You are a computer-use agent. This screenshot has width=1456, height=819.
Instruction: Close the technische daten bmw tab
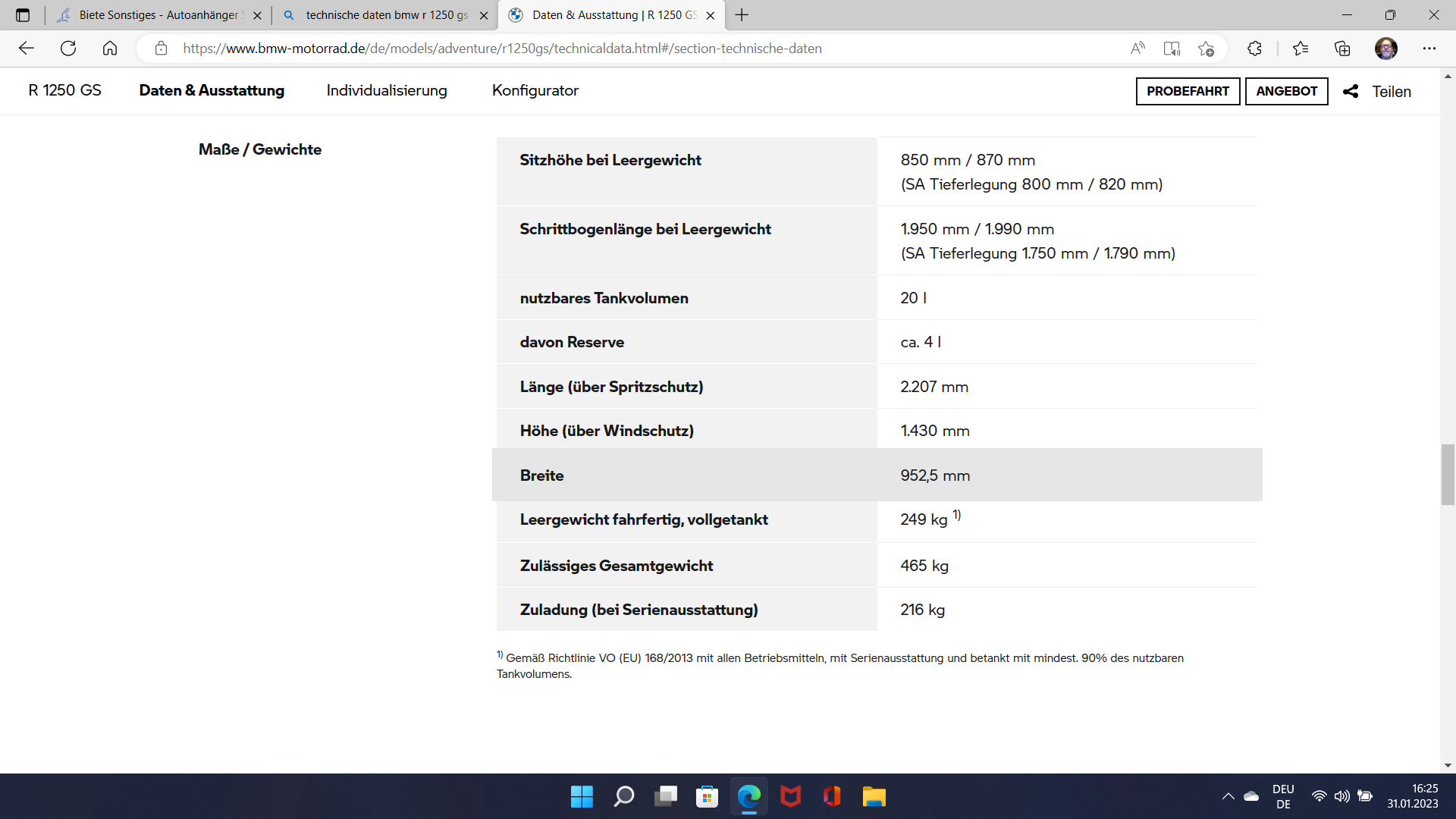[484, 15]
